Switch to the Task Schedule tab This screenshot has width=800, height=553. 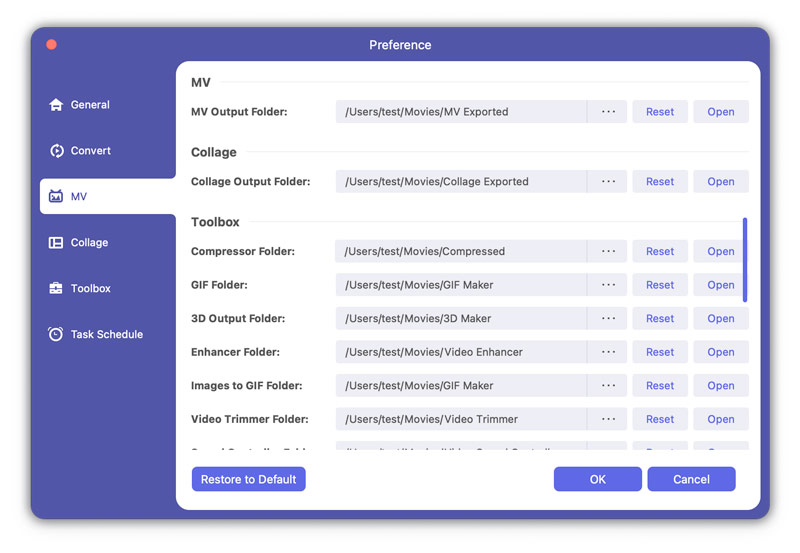pos(106,335)
